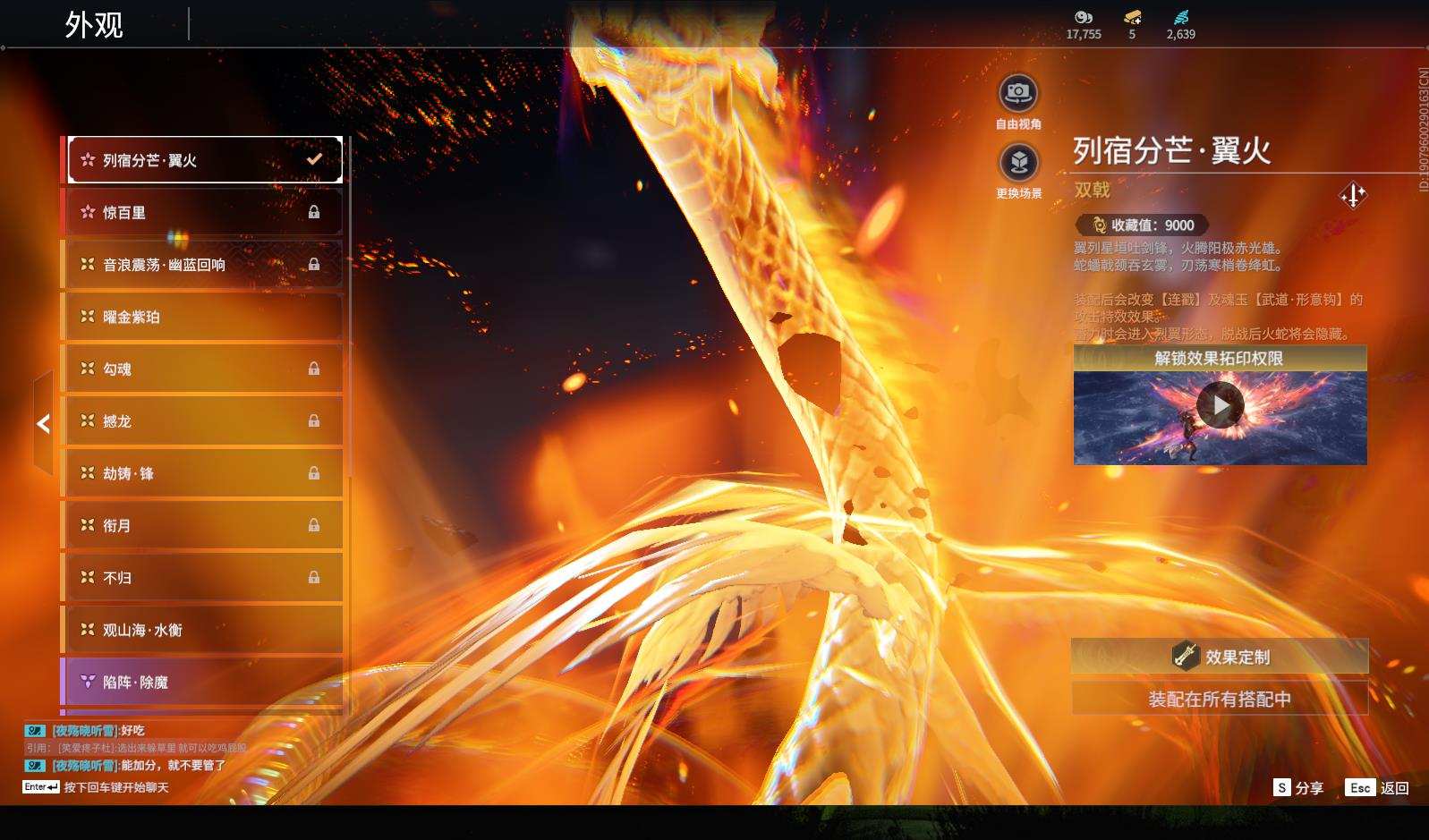Image resolution: width=1429 pixels, height=840 pixels.
Task: Click the rarity icon on 观山海·水衡
Action: click(88, 630)
